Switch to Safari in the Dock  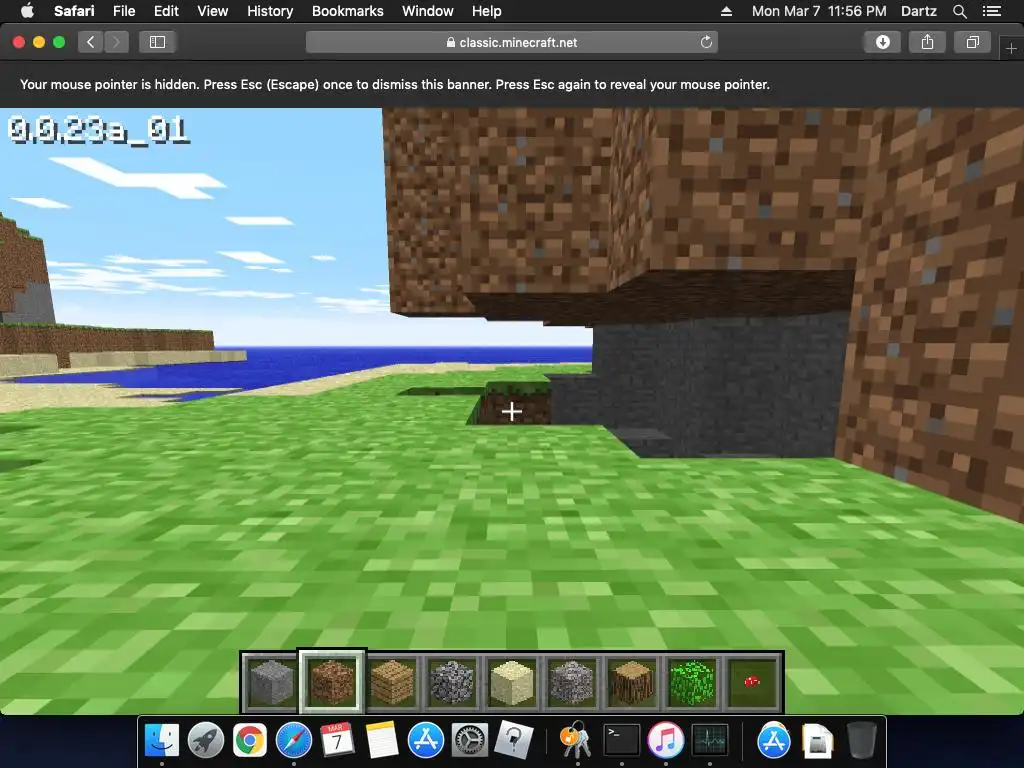click(294, 740)
